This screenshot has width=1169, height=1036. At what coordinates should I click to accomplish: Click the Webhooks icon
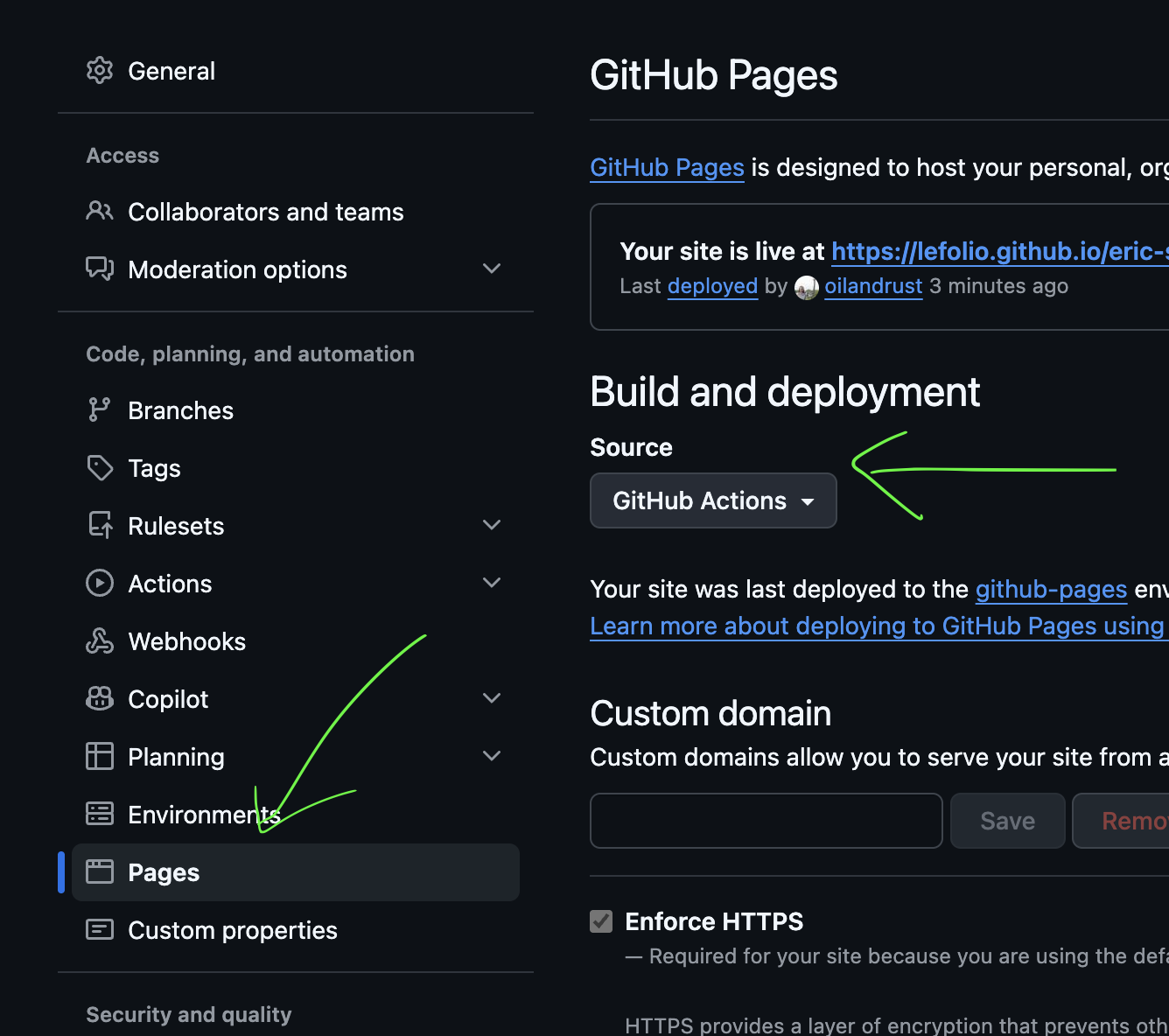pos(100,640)
